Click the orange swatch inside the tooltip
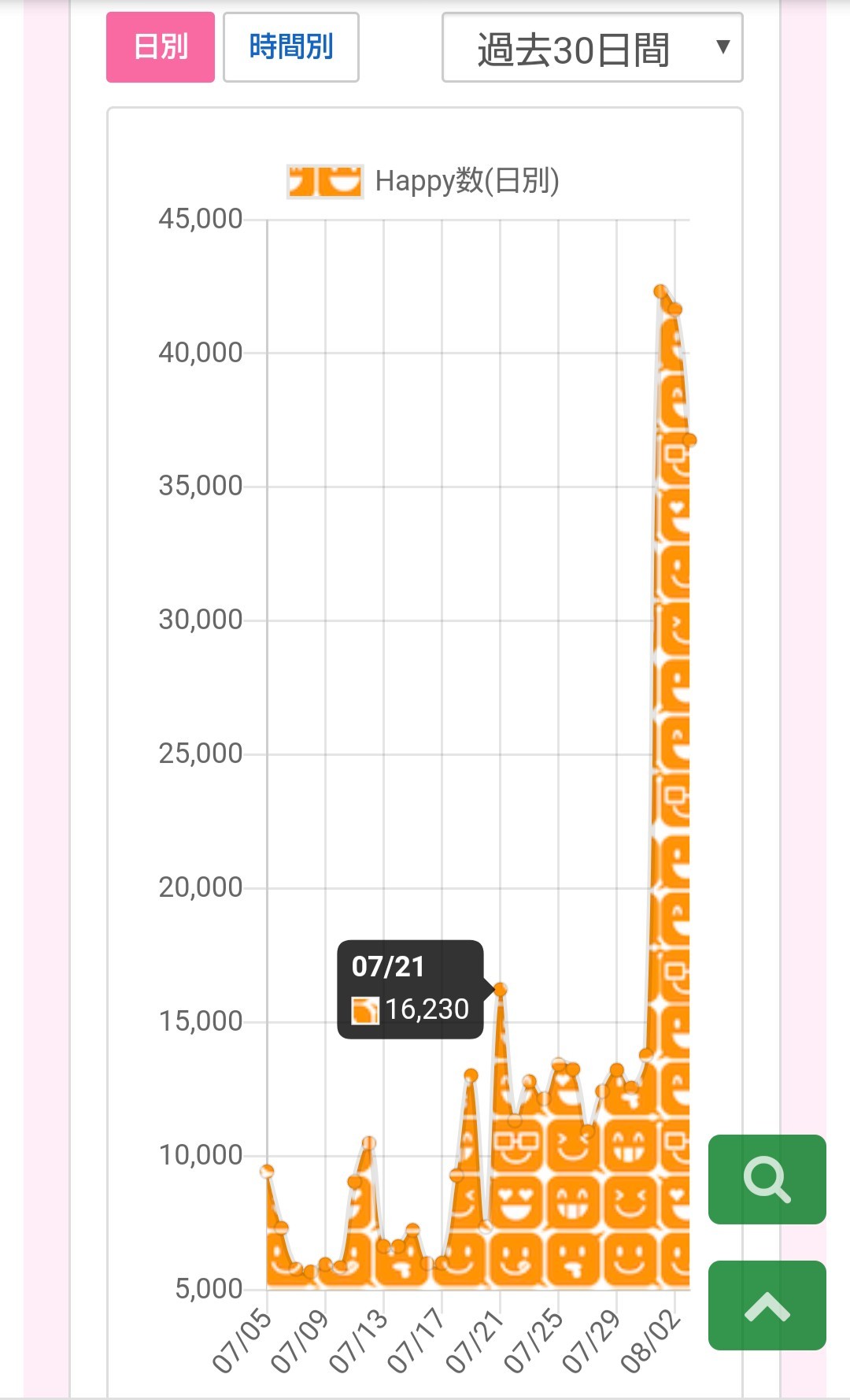The image size is (850, 1400). (x=364, y=1010)
